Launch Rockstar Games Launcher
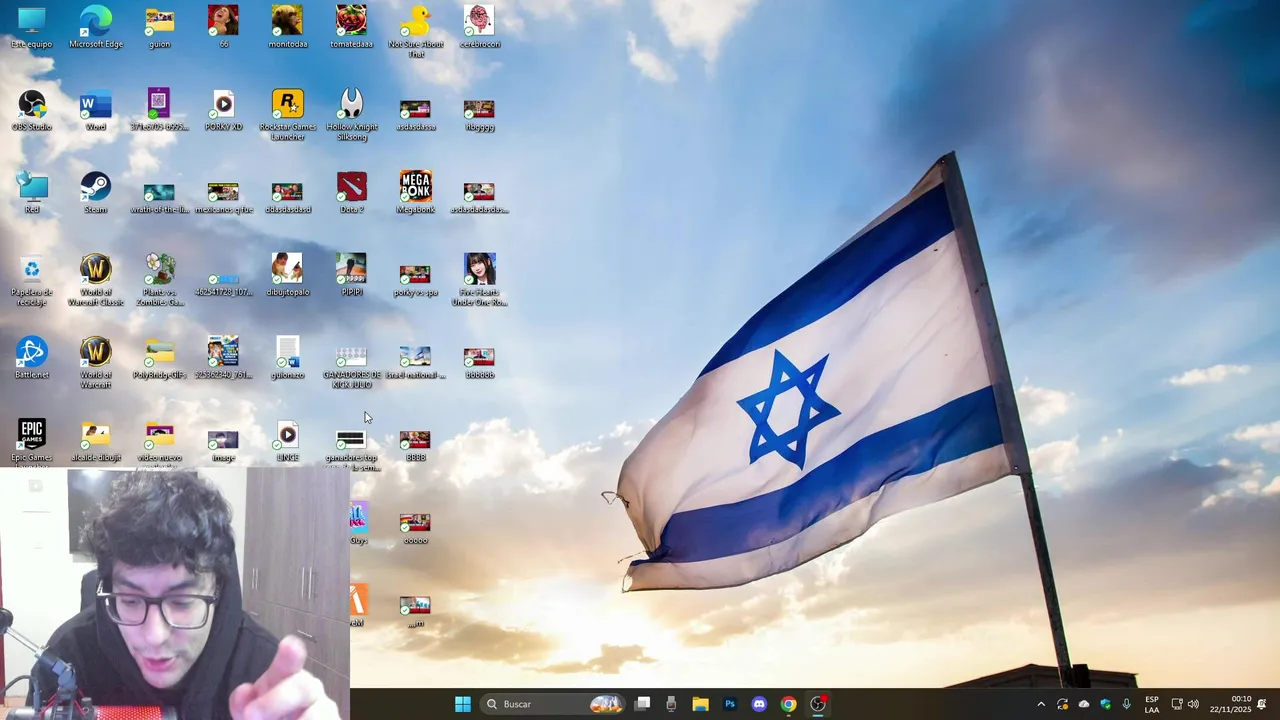 (x=287, y=115)
